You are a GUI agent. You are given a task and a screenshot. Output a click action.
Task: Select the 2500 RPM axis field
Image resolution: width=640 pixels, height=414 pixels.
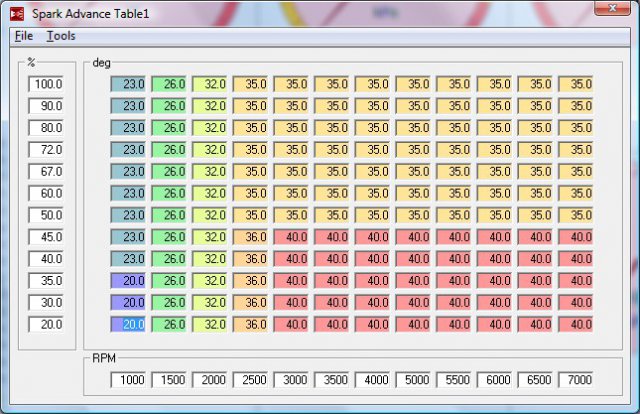(x=251, y=380)
